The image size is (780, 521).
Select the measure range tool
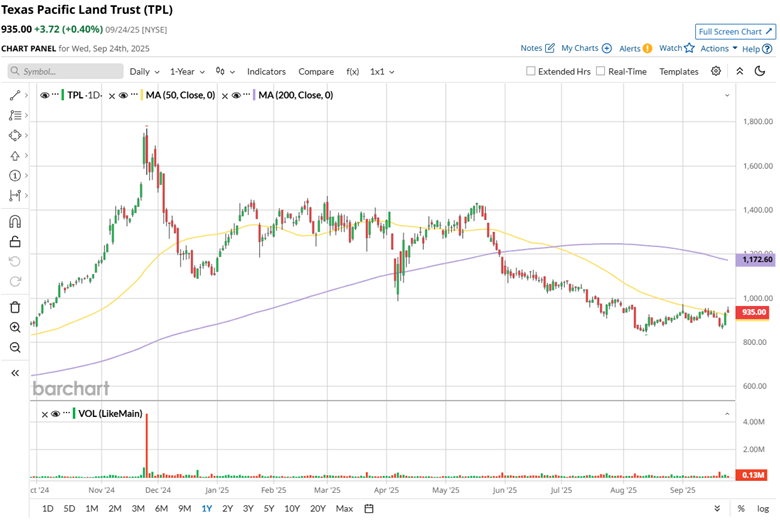coord(14,196)
